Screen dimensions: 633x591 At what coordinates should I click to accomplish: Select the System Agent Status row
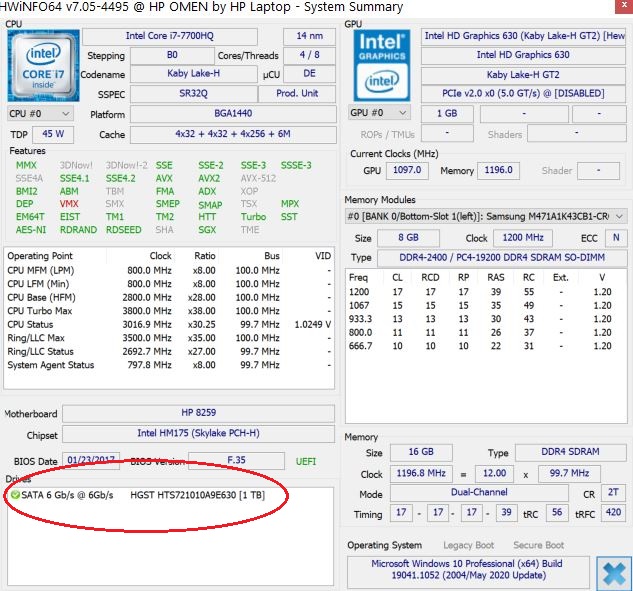pyautogui.click(x=169, y=365)
